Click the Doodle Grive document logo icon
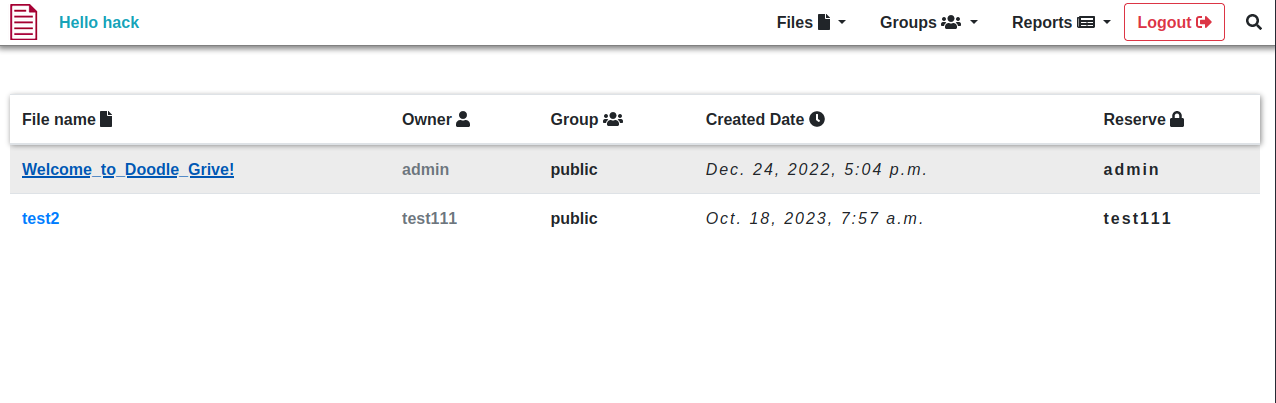Screen dimensions: 1276x403 pos(23,22)
